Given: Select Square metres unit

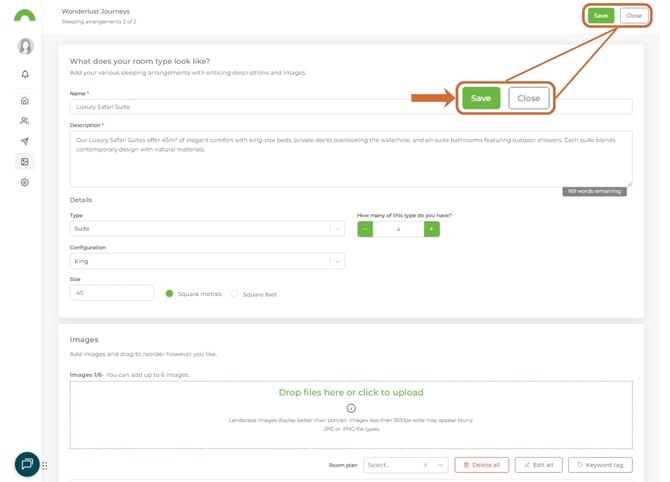Looking at the screenshot, I should (x=169, y=294).
